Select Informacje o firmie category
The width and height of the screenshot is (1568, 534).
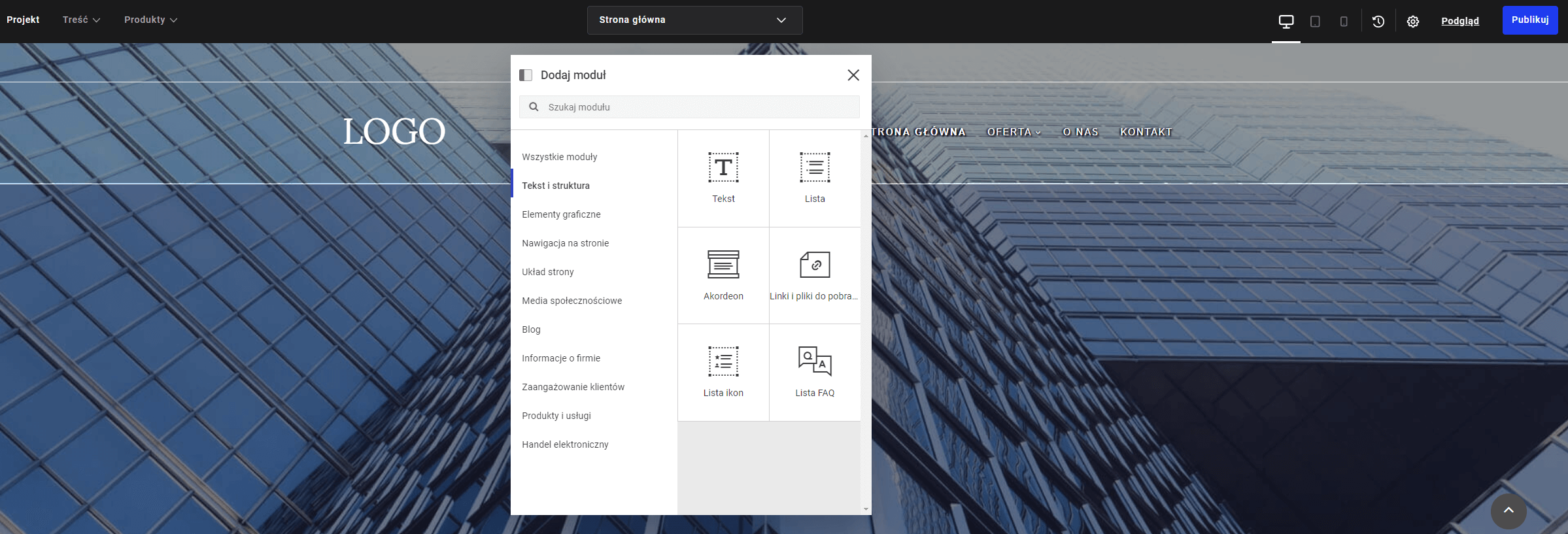coord(594,358)
